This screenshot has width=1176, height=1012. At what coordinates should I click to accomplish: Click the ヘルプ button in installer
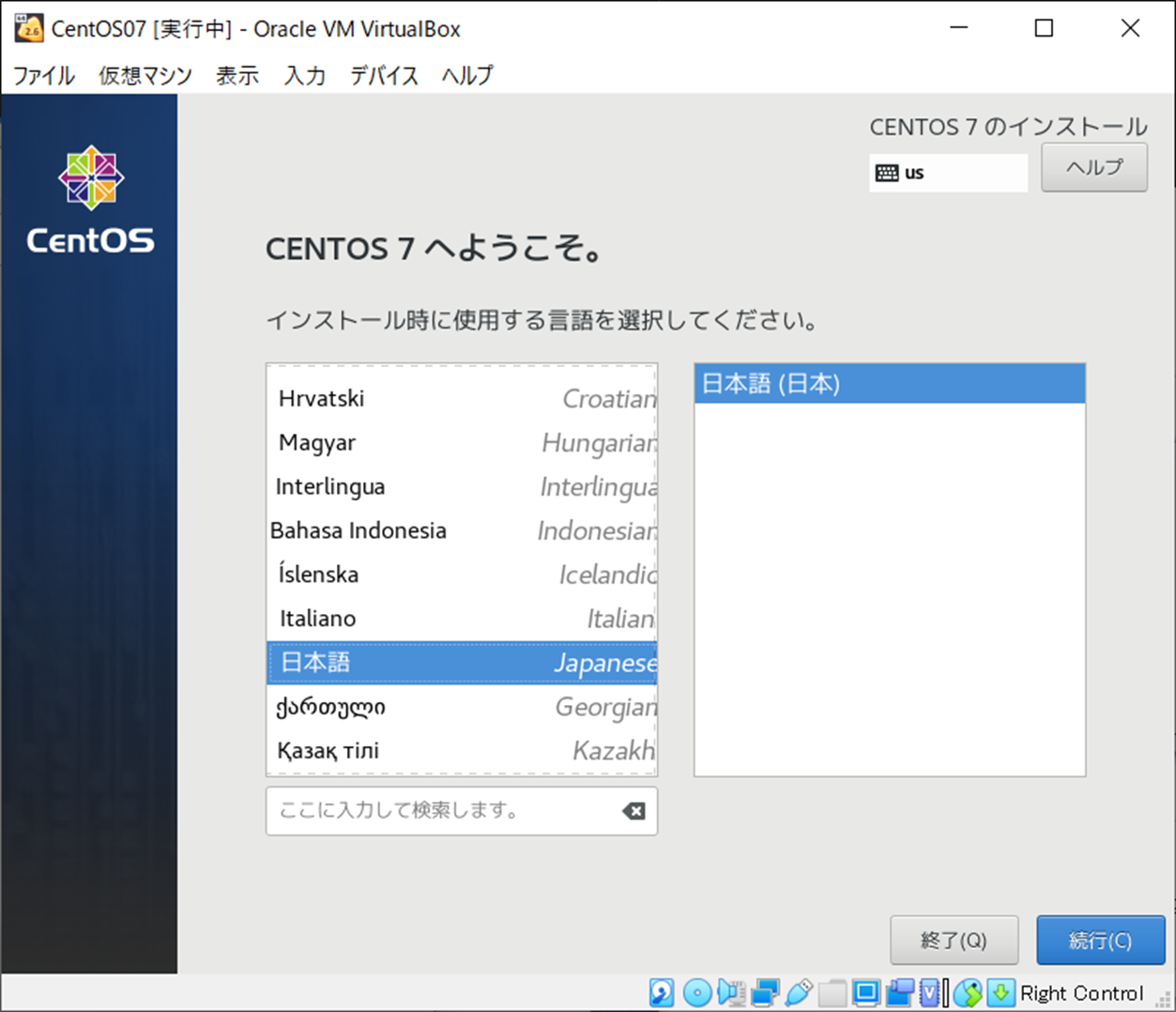(1094, 168)
